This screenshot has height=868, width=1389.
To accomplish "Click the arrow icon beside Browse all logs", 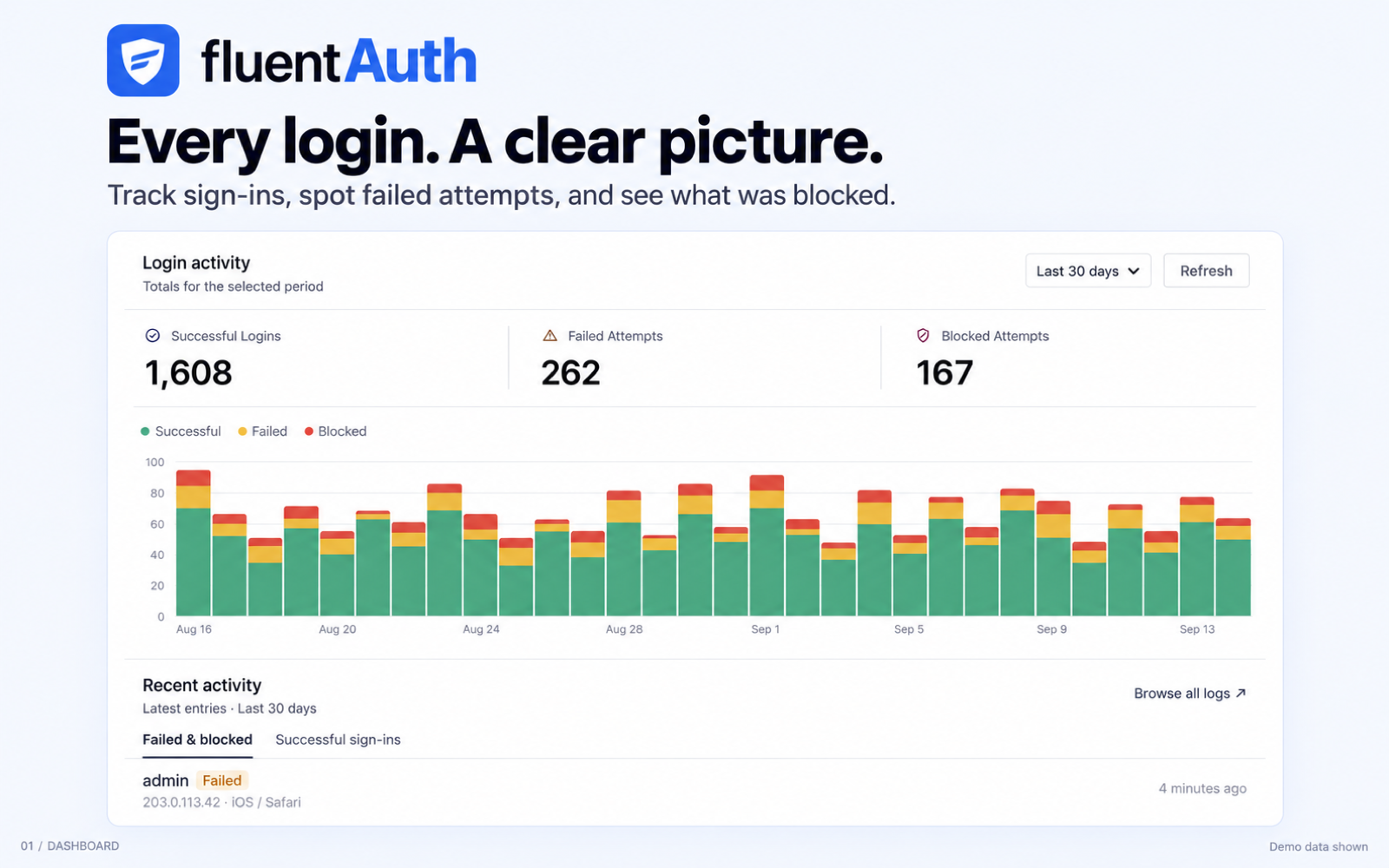I will pos(1241,693).
